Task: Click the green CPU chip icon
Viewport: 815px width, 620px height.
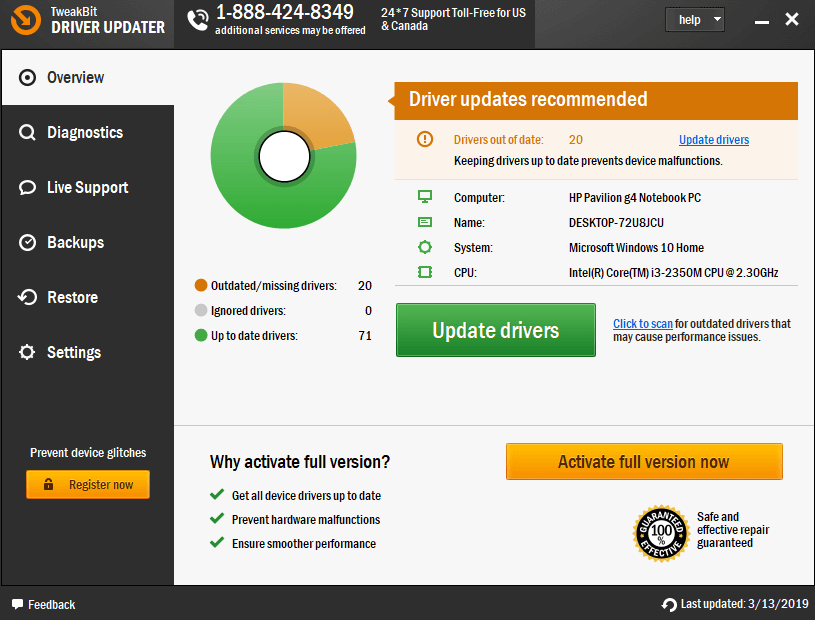Action: coord(425,272)
